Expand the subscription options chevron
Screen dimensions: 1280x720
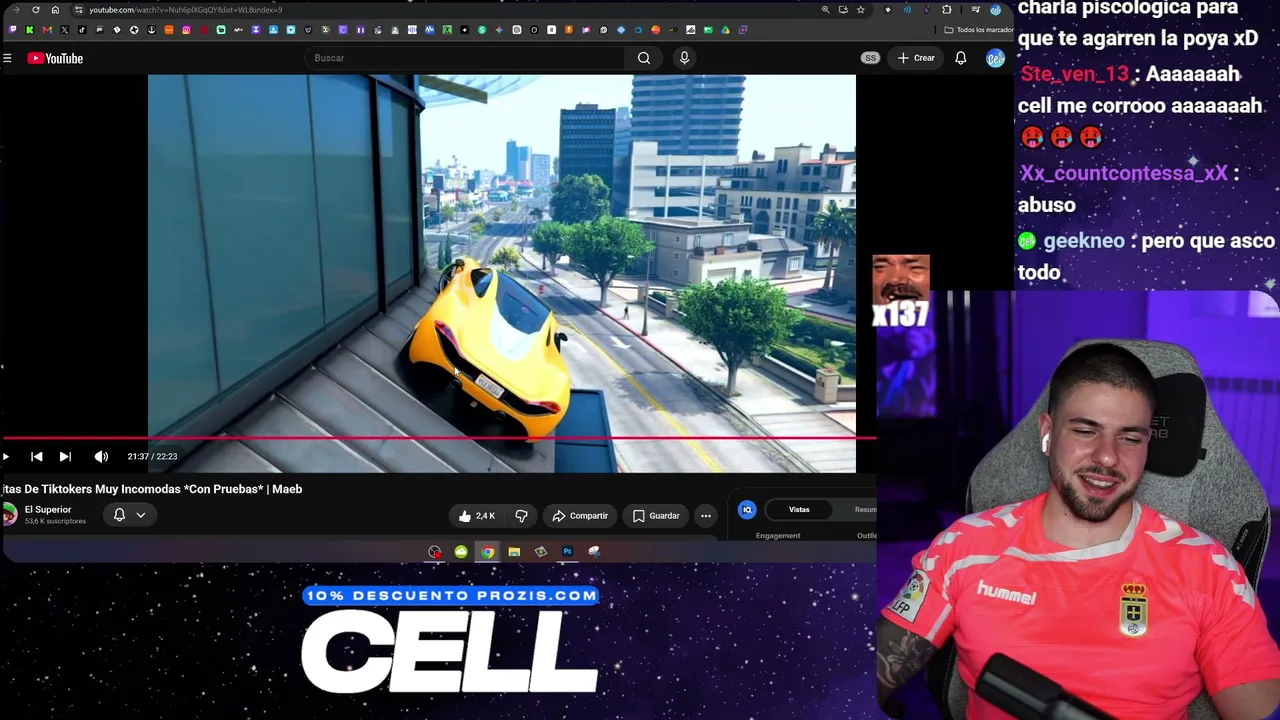141,515
